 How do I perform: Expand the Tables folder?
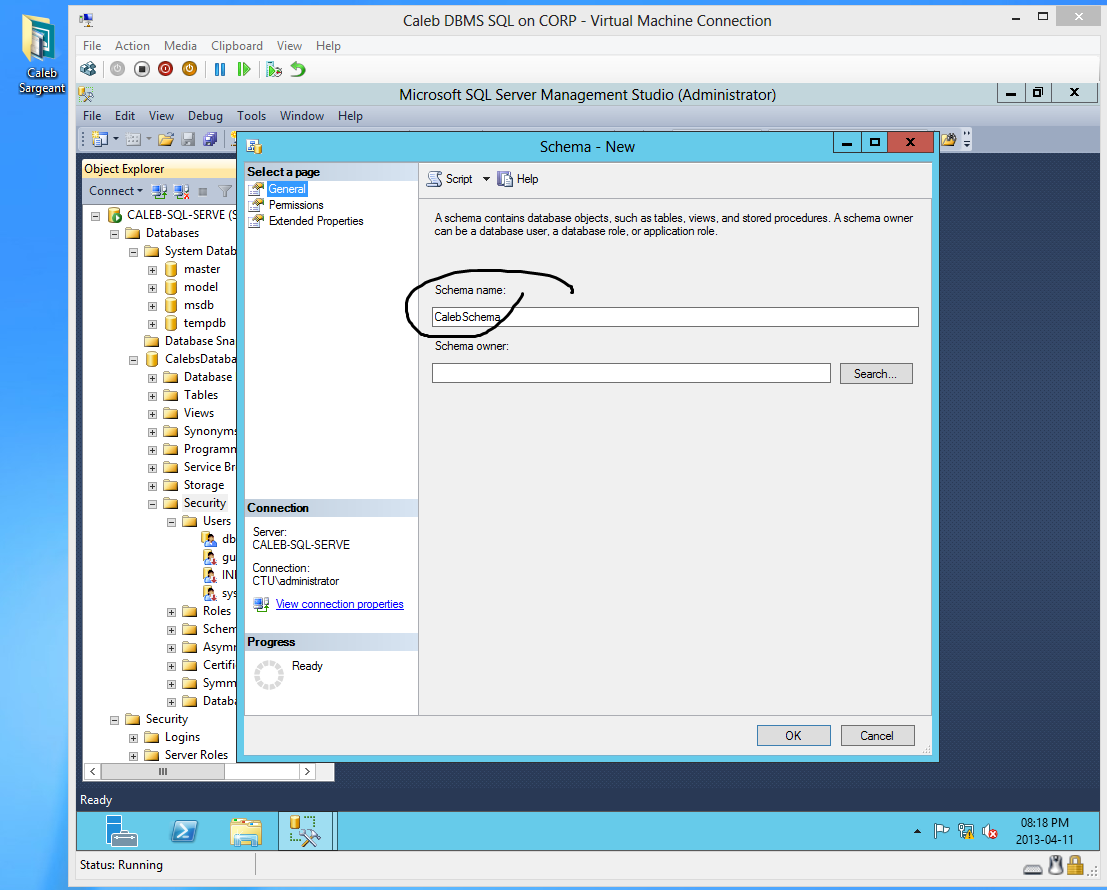(152, 396)
